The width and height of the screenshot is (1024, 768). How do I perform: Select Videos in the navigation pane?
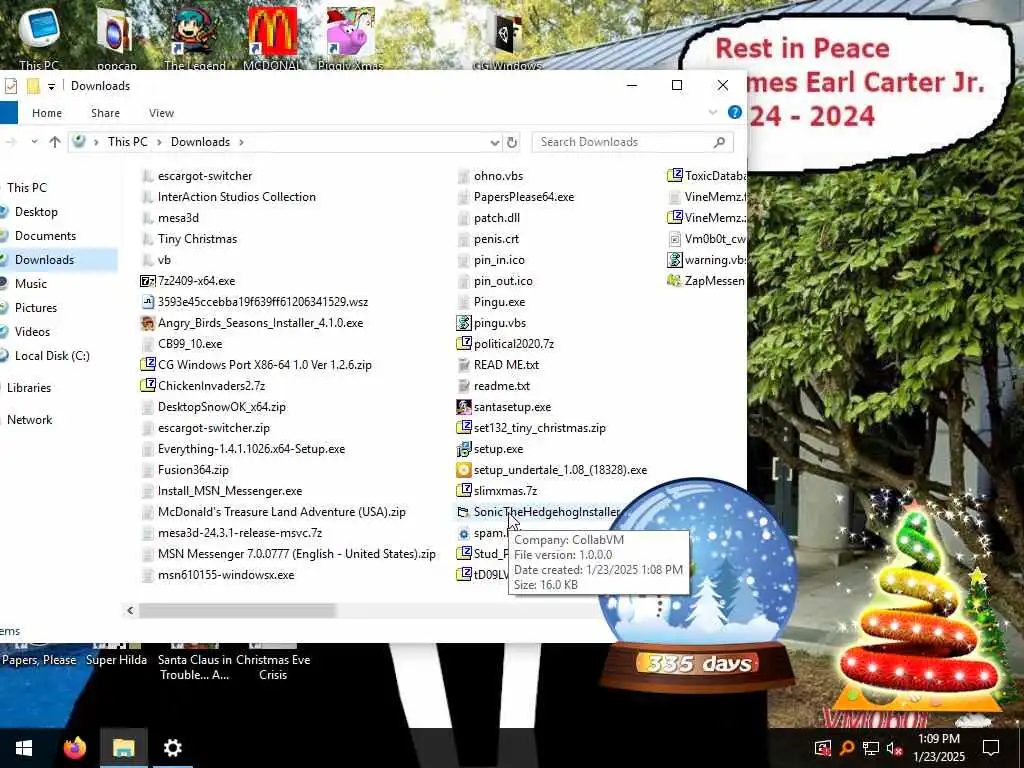32,332
